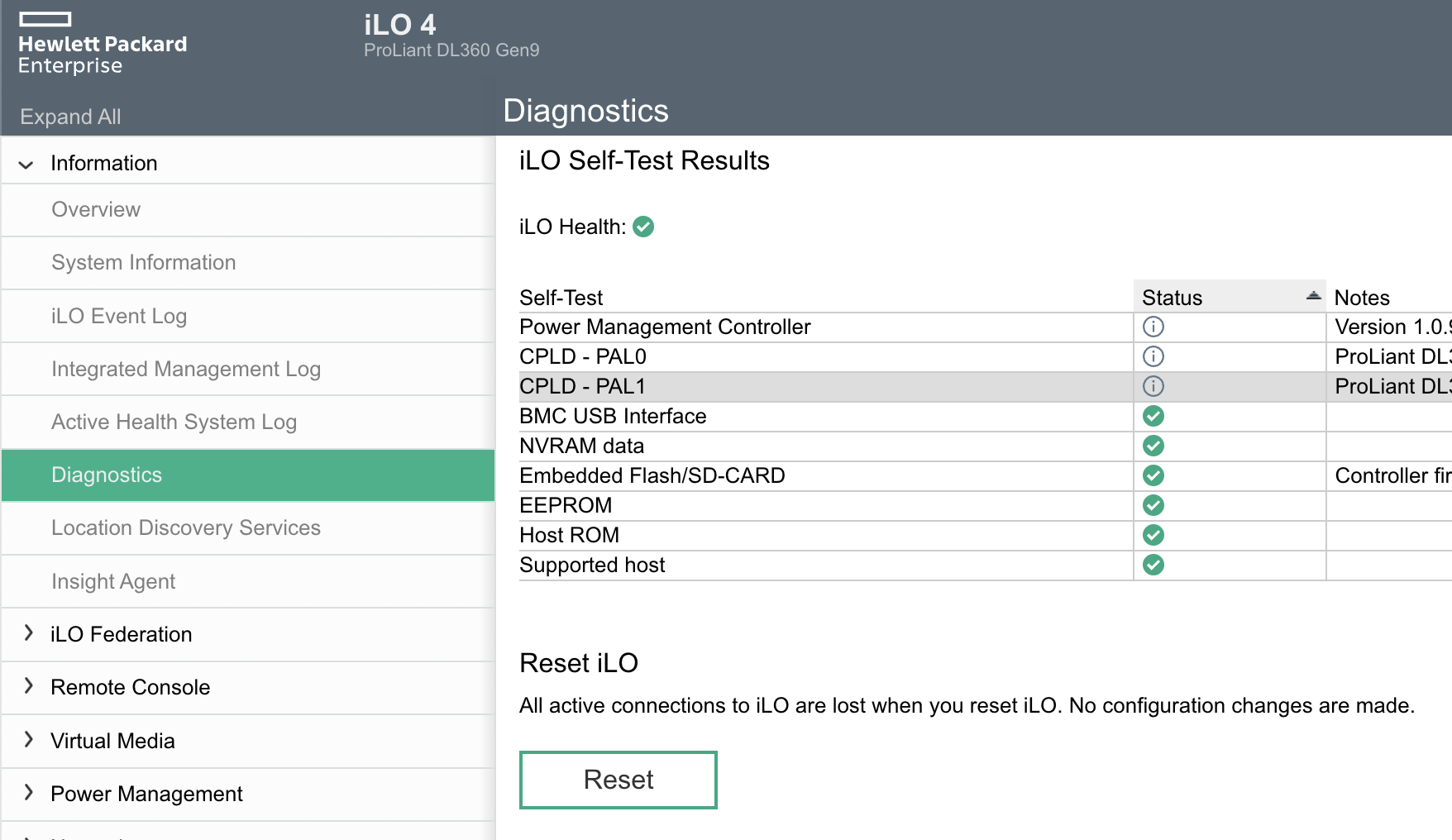Click the Information section label

point(104,163)
